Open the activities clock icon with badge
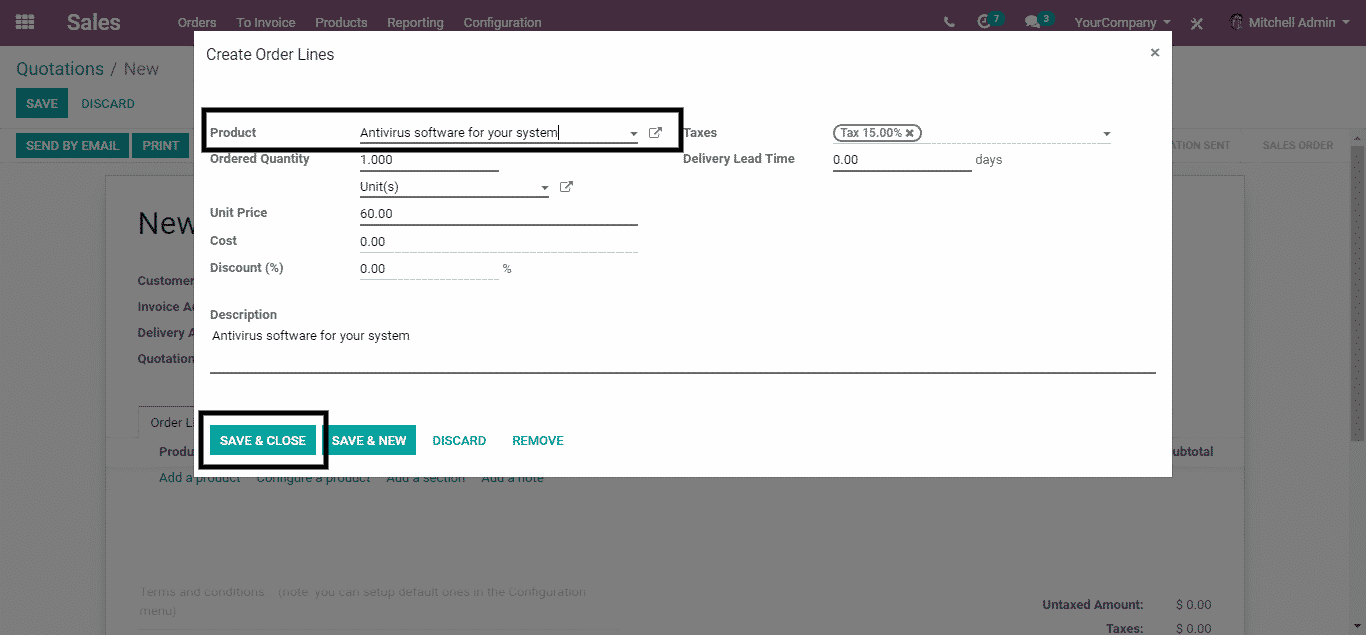This screenshot has width=1366, height=635. [985, 22]
